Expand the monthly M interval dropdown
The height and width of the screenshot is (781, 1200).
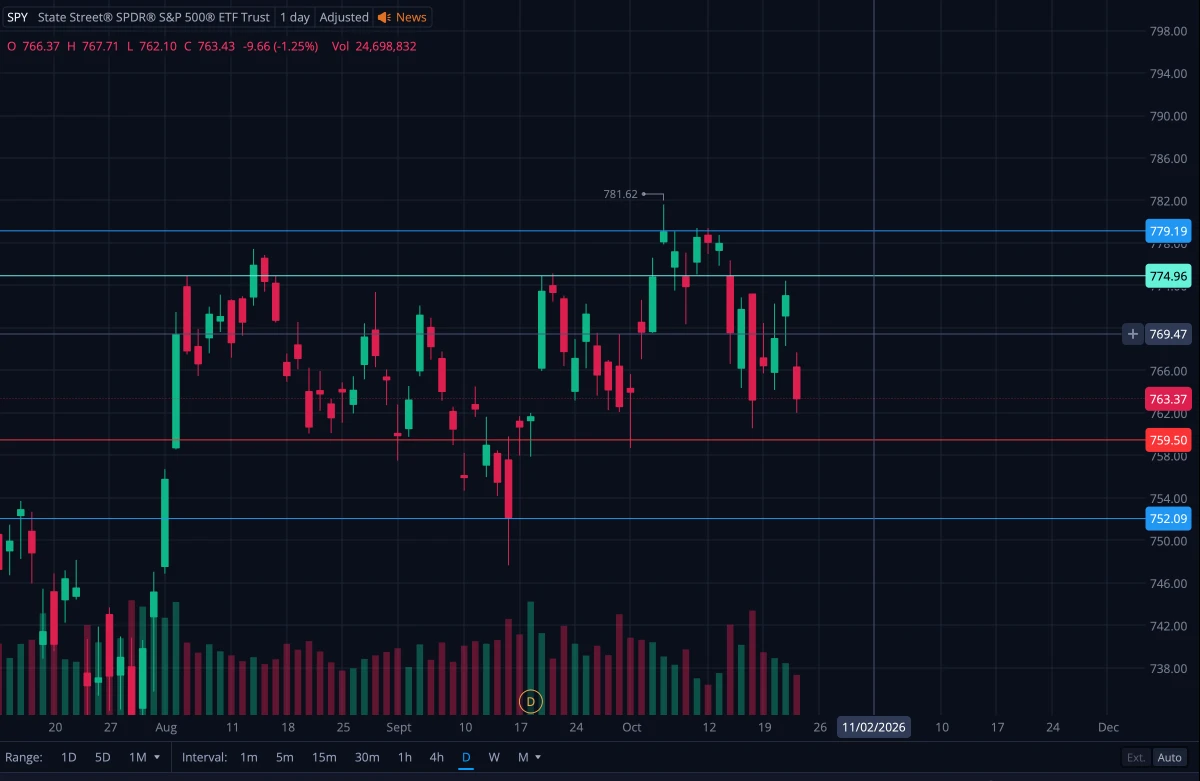(x=530, y=757)
